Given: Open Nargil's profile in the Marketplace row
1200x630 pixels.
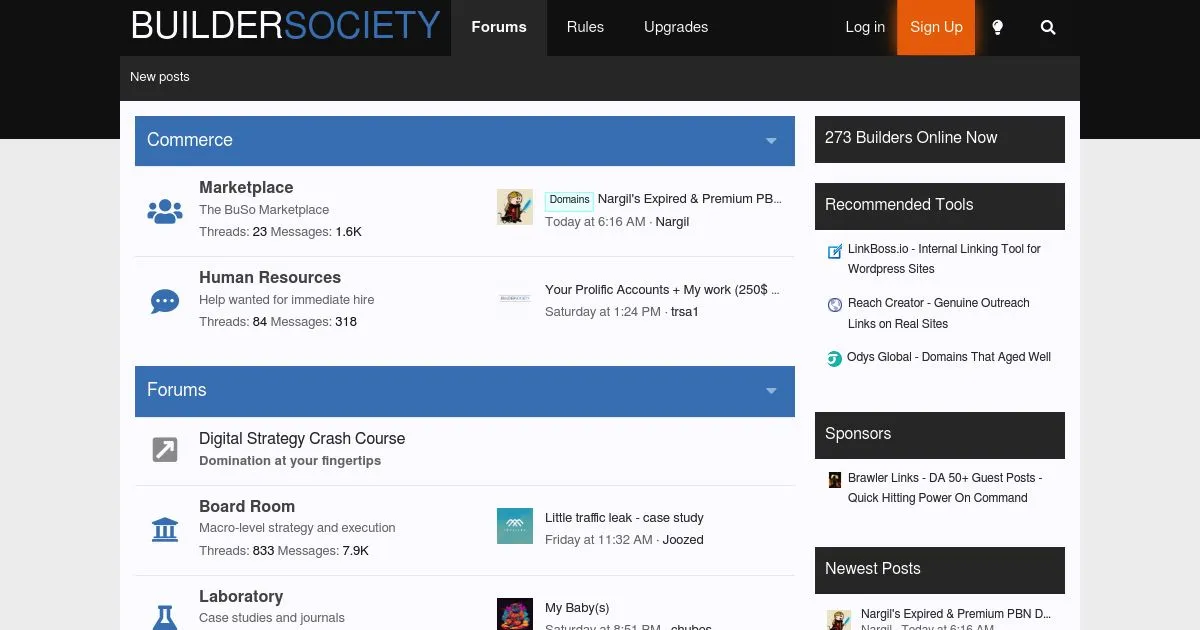Looking at the screenshot, I should (672, 222).
